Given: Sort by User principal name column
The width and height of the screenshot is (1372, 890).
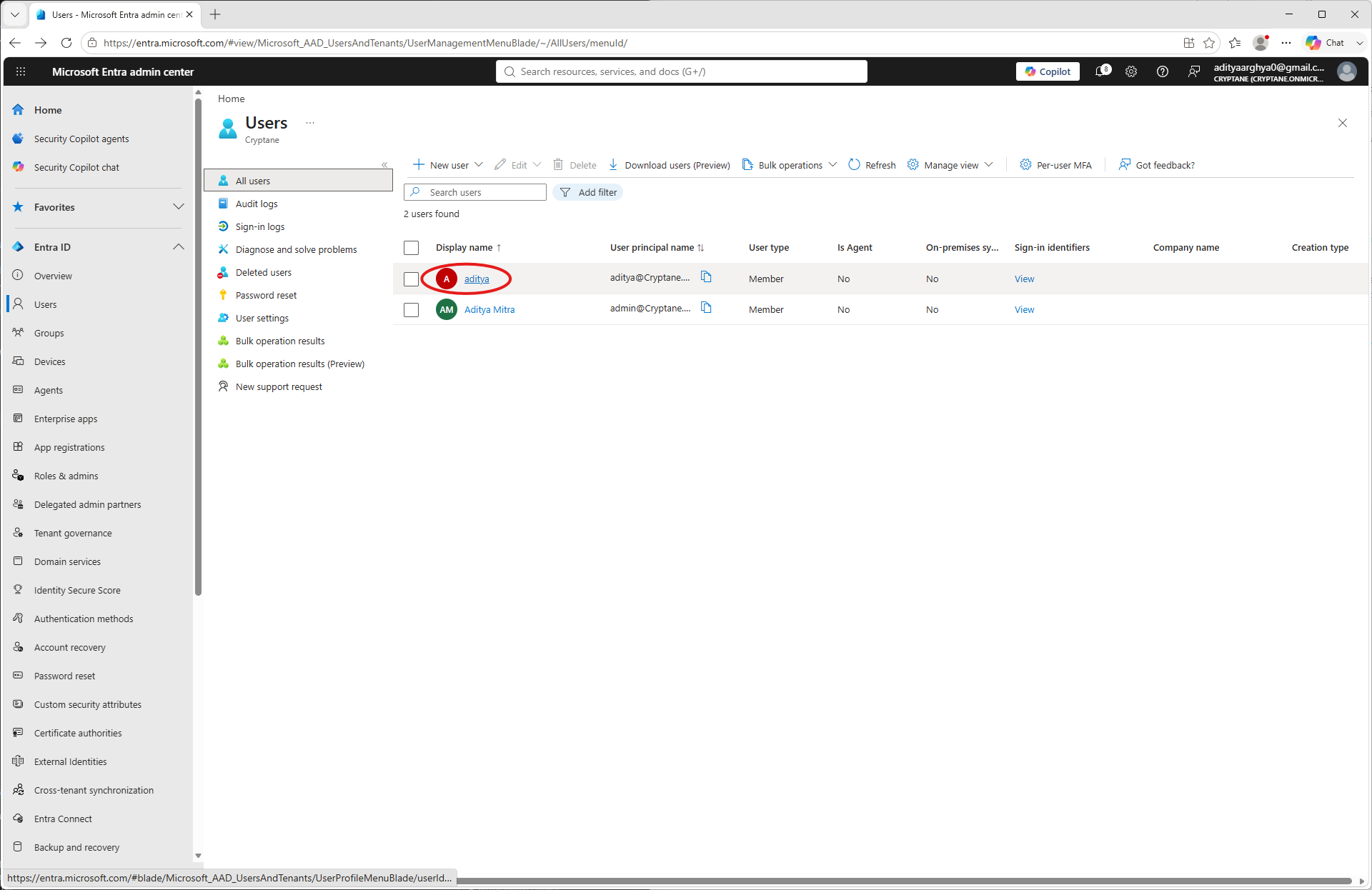Looking at the screenshot, I should [x=657, y=248].
